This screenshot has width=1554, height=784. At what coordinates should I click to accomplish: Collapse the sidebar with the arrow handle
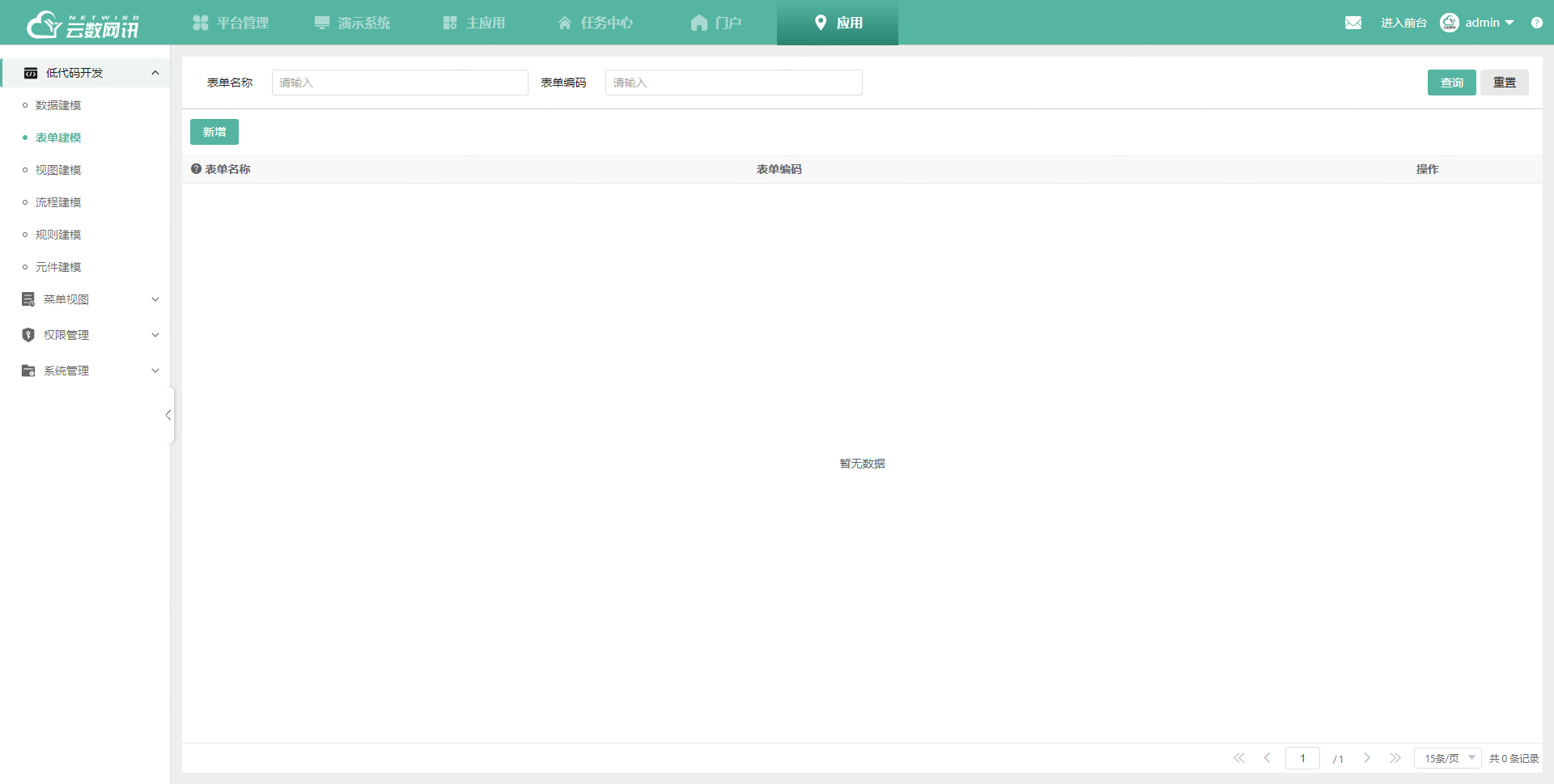[168, 415]
